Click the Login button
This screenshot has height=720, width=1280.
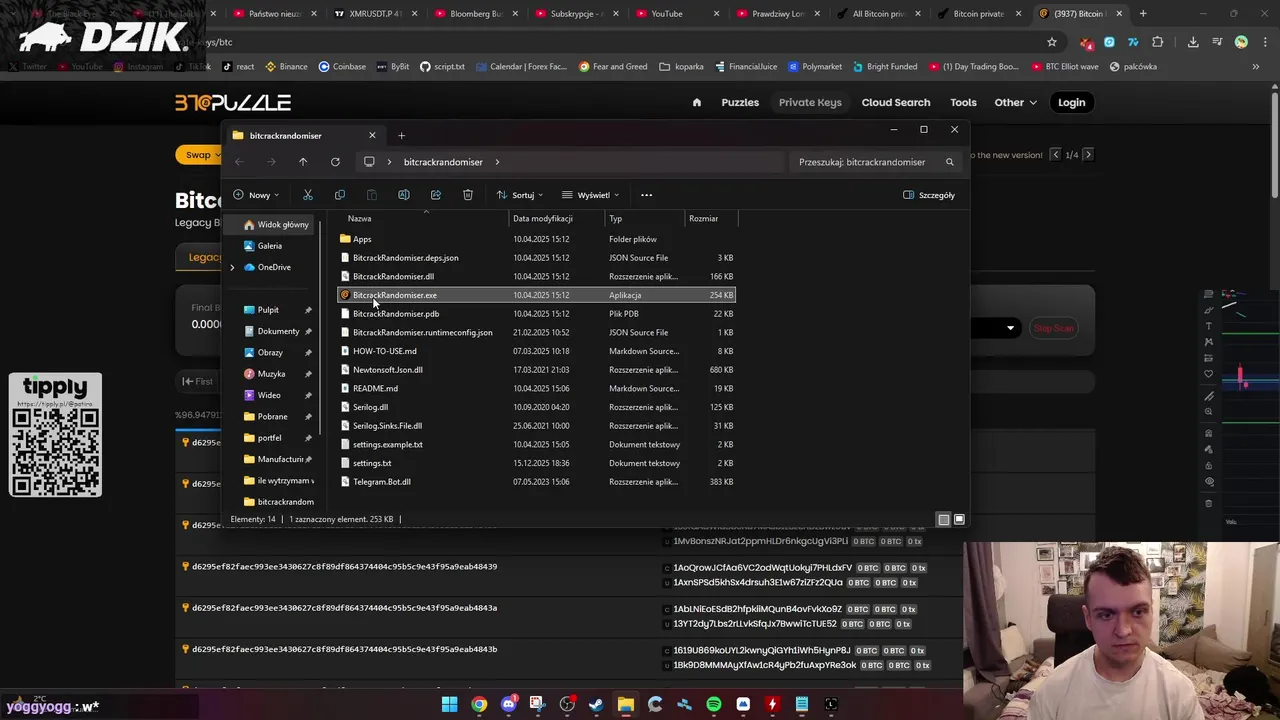(1071, 102)
